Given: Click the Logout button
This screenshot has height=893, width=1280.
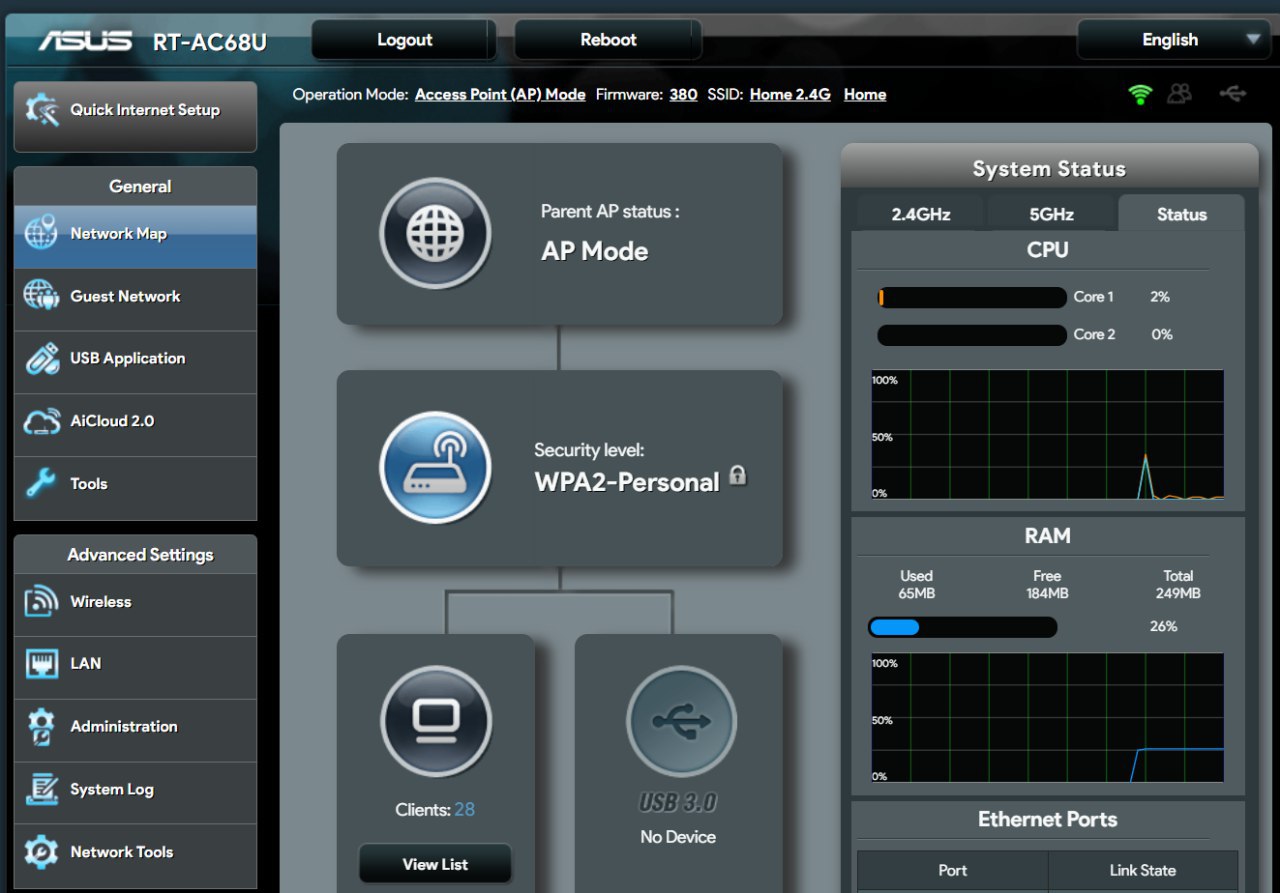Looking at the screenshot, I should tap(404, 40).
